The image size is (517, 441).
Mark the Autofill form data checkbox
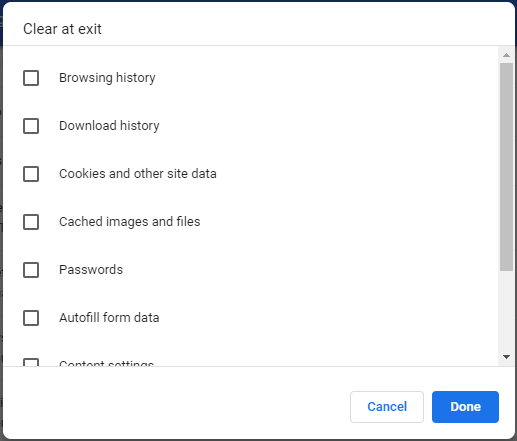coord(31,318)
